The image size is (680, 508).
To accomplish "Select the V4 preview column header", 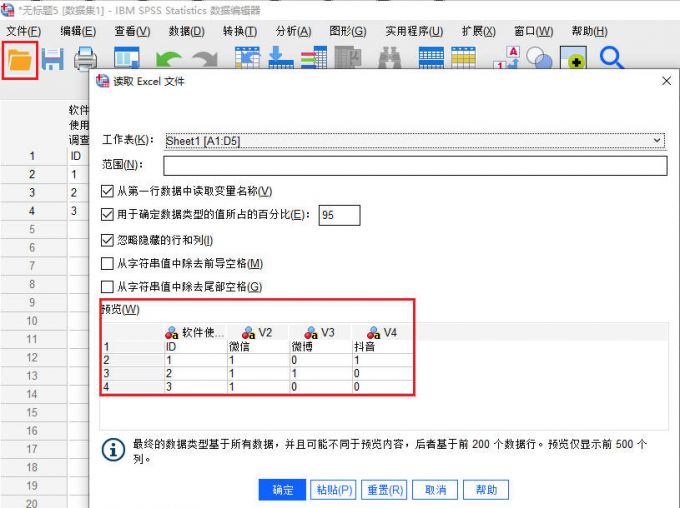I will 382,333.
